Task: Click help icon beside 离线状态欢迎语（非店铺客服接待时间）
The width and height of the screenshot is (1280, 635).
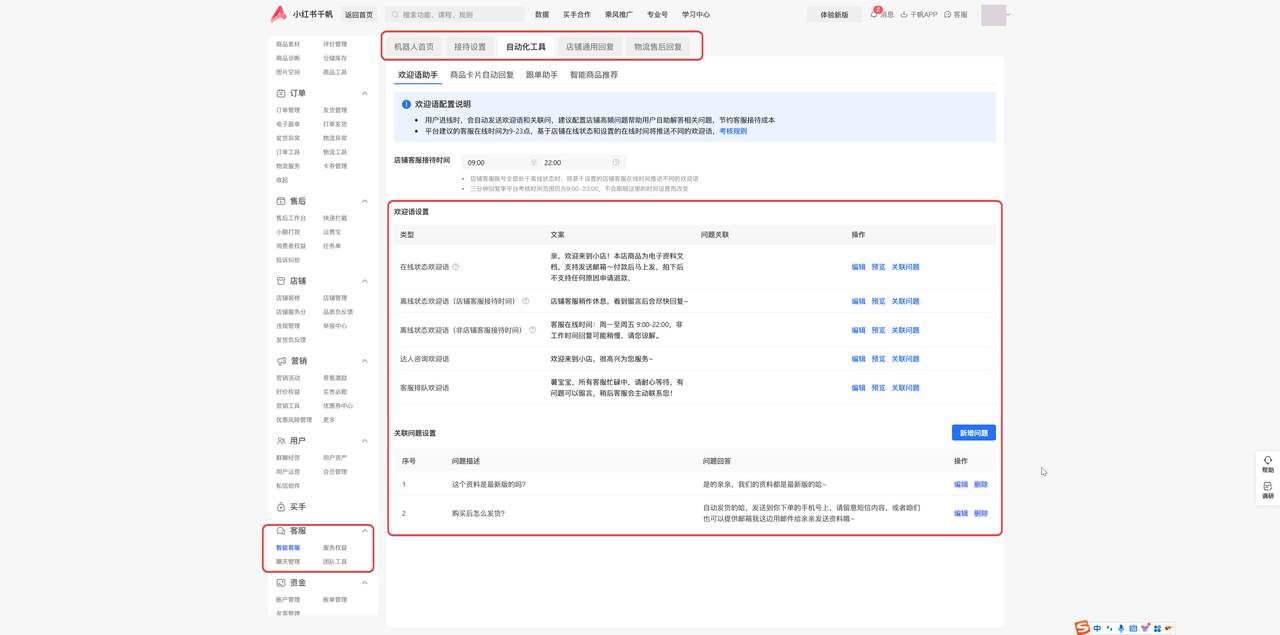Action: click(533, 330)
